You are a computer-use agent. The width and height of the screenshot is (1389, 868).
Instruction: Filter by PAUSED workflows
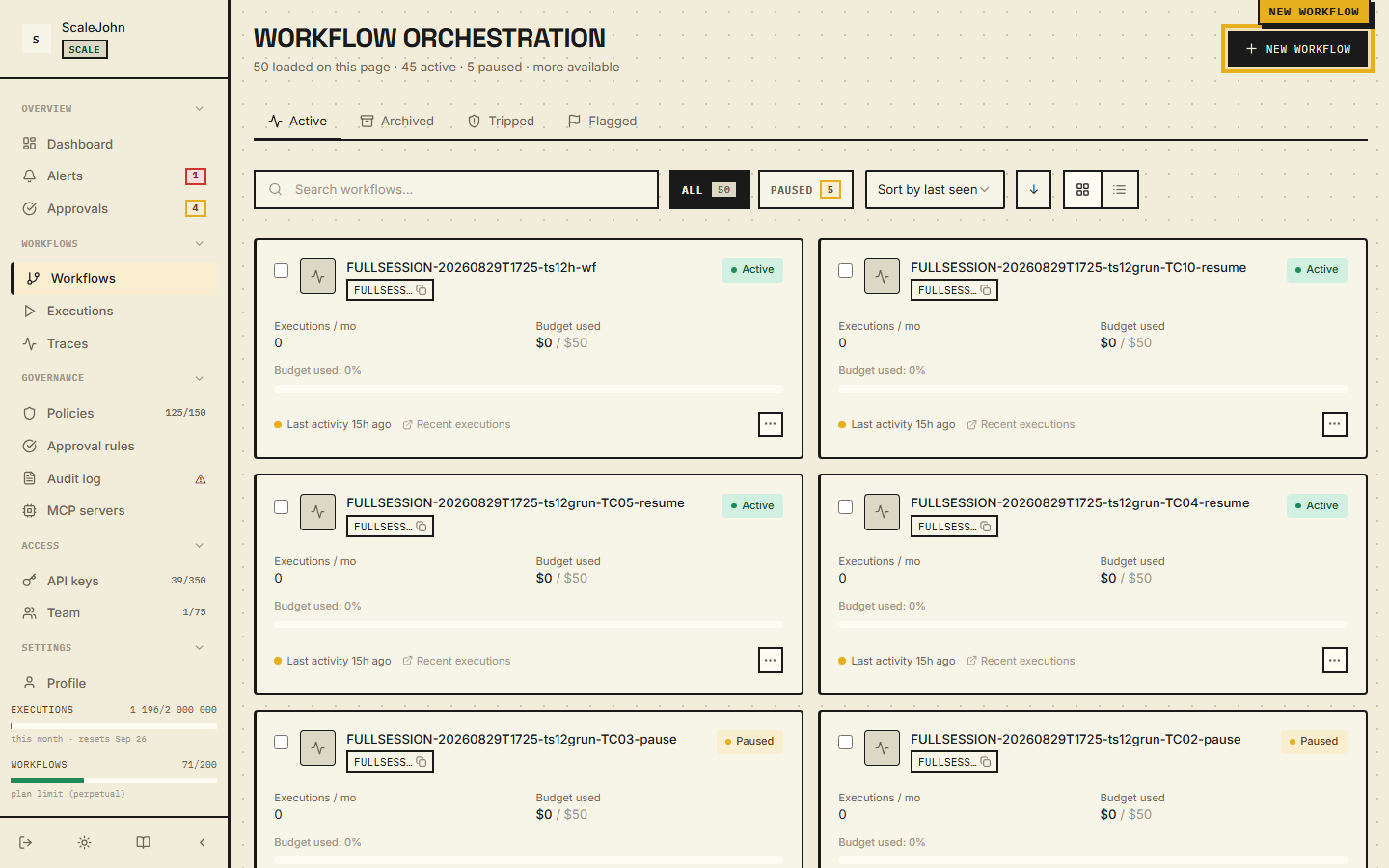806,190
